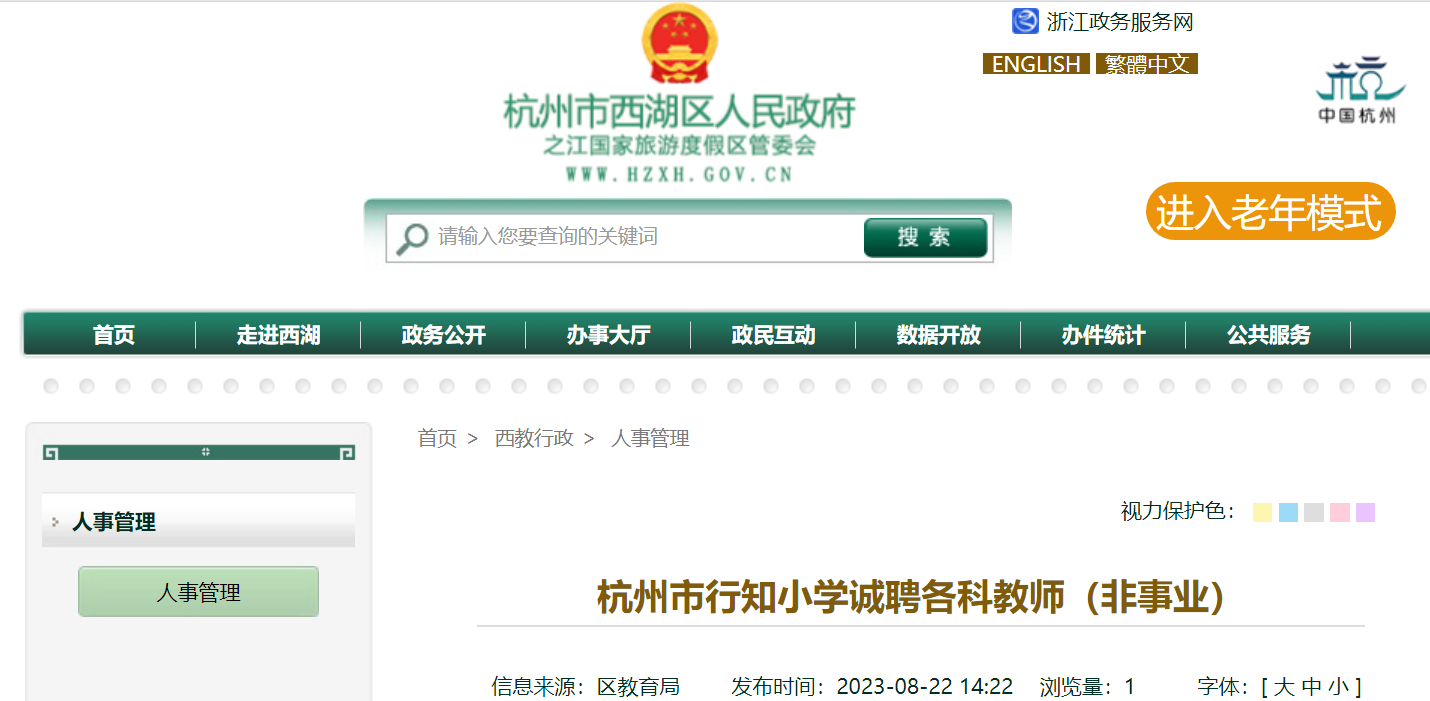Switch to 繁體中文 version

click(x=1147, y=64)
